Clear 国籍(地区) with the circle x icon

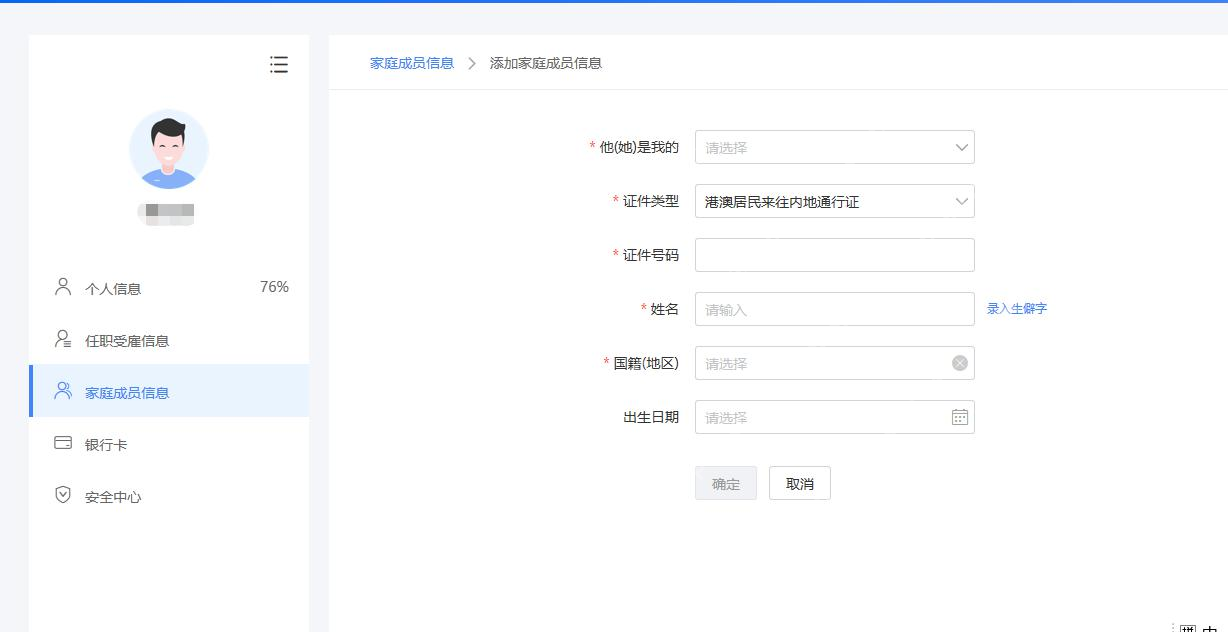tap(960, 363)
